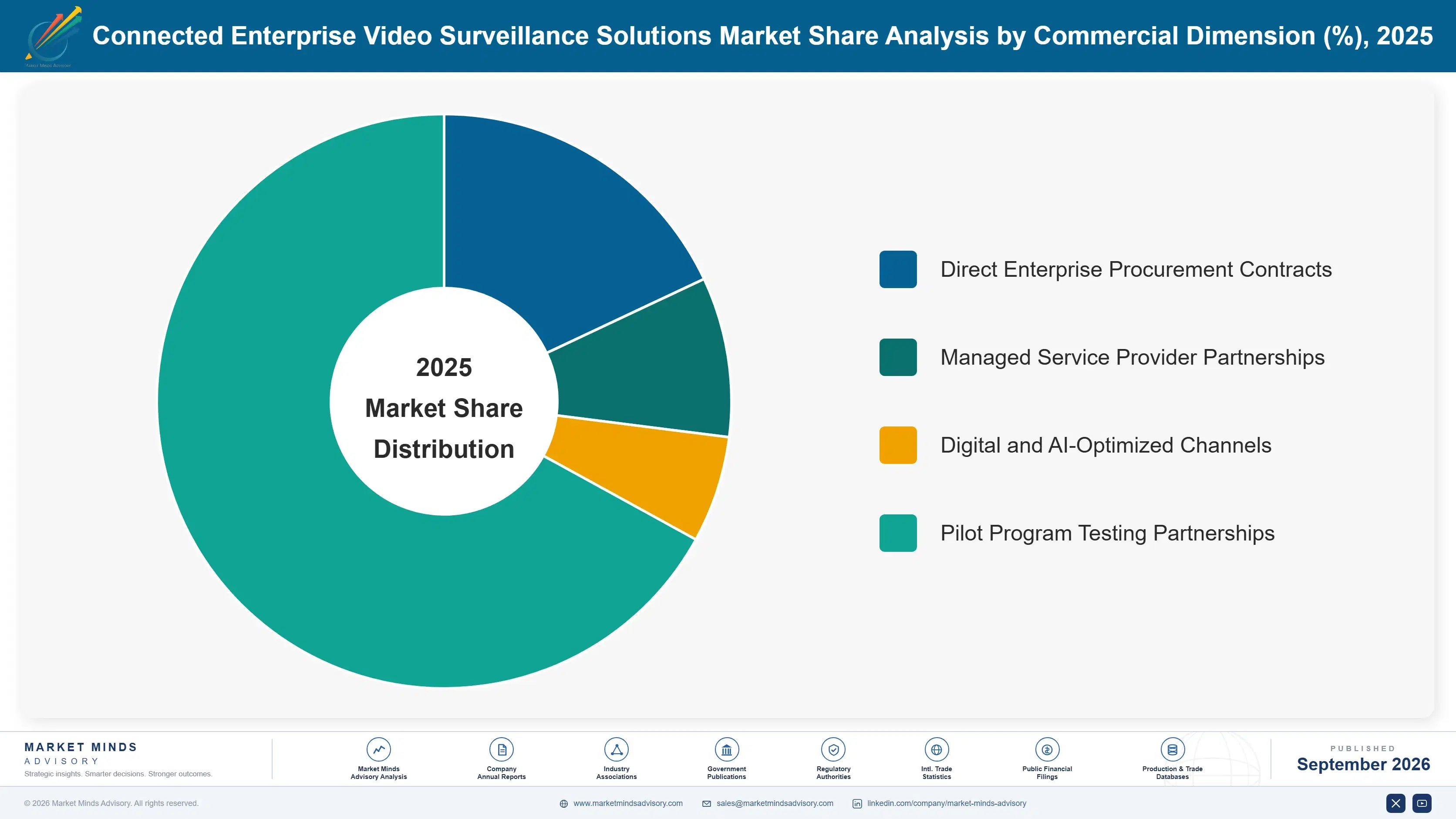
Task: Click the LinkedIn icon in footer
Action: coord(857,804)
